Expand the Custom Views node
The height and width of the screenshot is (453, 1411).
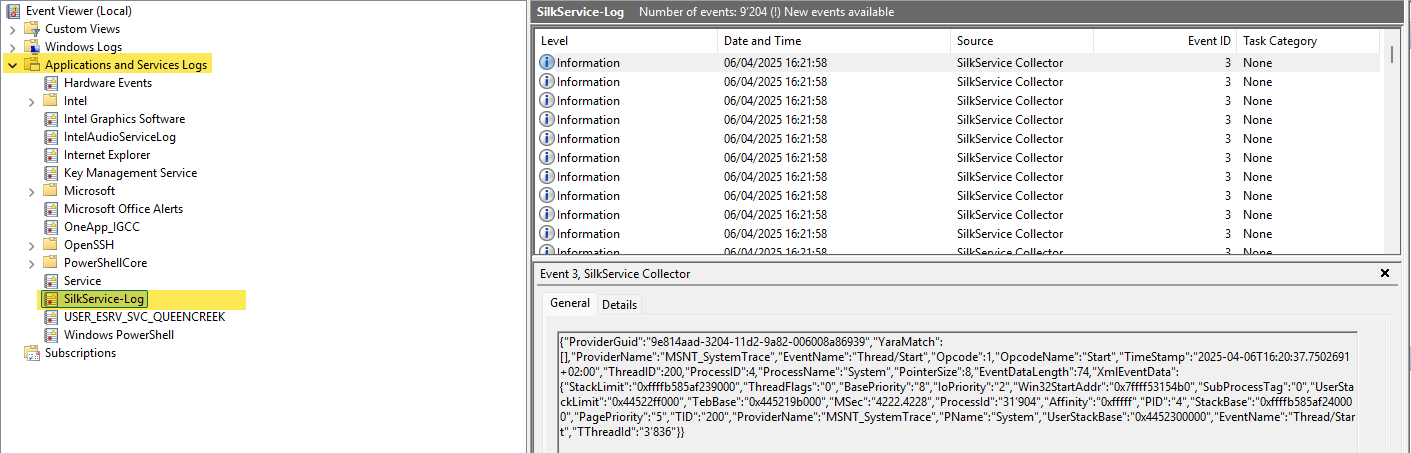point(12,29)
